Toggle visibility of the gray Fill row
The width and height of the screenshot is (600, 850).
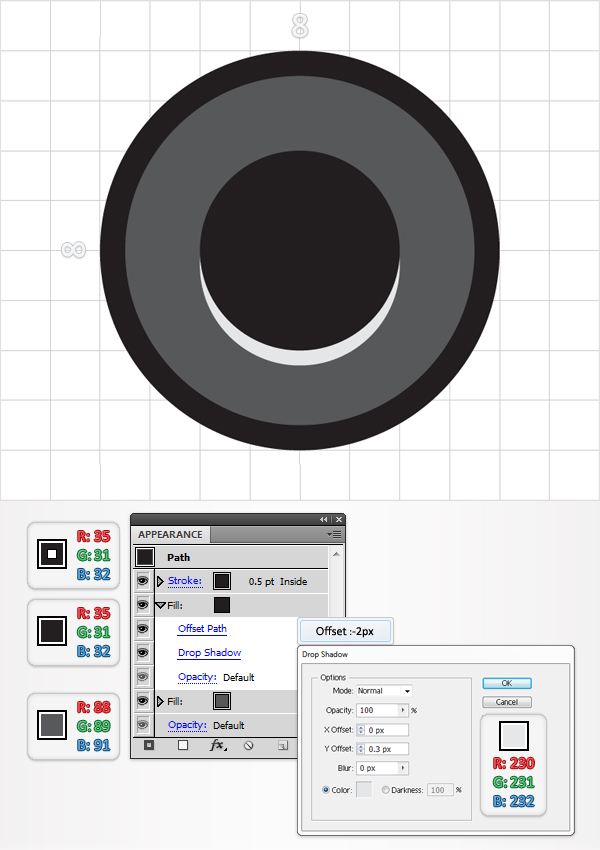(143, 701)
